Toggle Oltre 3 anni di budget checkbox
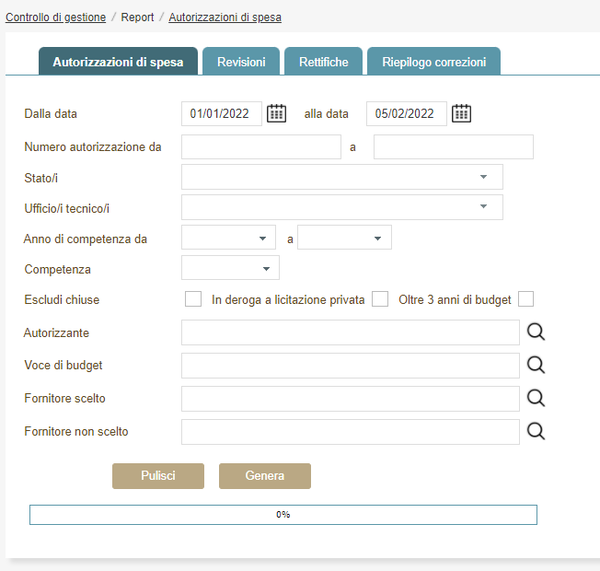 526,299
